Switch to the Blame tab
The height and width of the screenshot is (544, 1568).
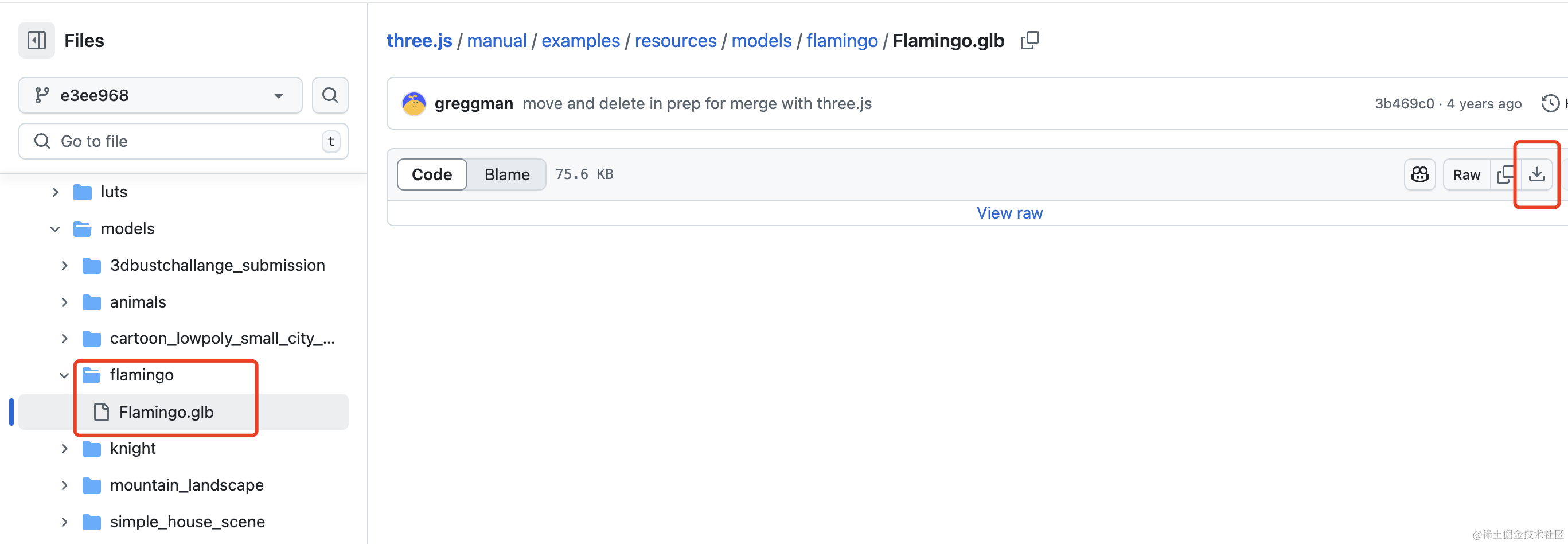(x=506, y=175)
